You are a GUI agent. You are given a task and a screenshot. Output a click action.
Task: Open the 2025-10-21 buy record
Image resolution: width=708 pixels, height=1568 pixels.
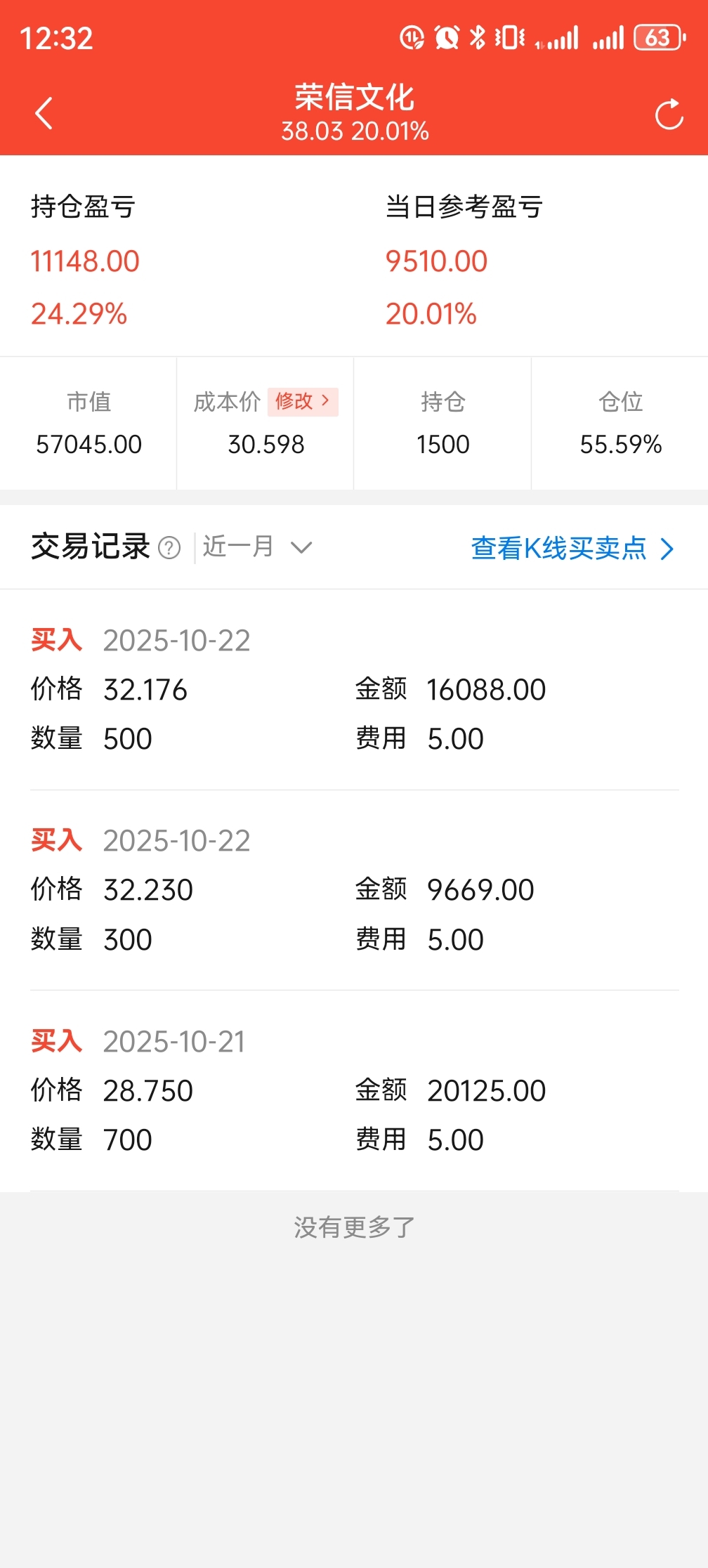[x=354, y=1090]
